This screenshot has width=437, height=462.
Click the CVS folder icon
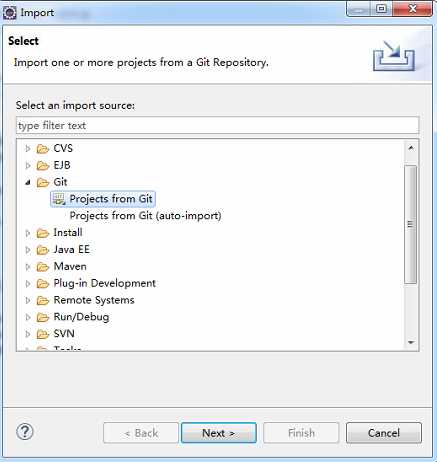click(x=43, y=149)
